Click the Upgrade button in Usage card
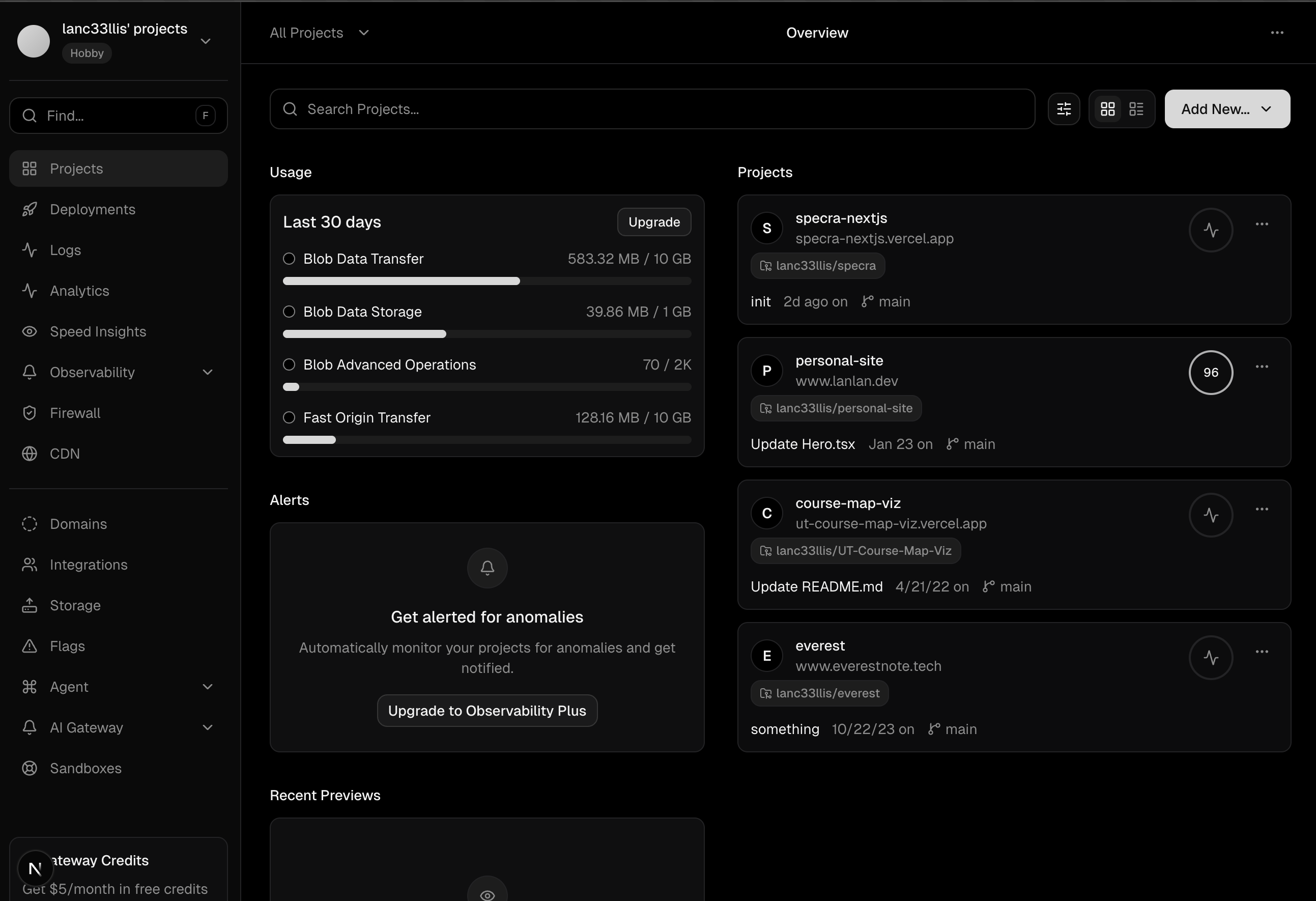 pyautogui.click(x=653, y=222)
